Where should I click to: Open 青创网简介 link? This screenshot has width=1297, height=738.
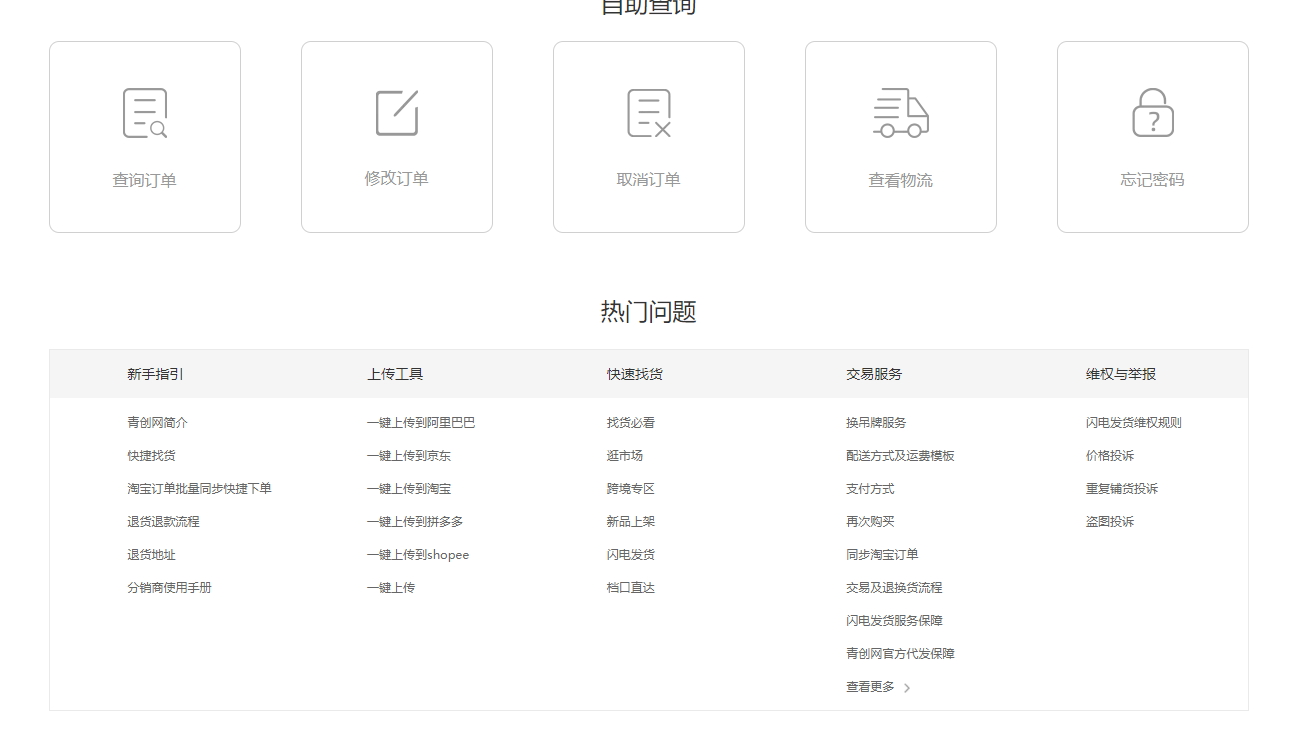click(x=157, y=423)
